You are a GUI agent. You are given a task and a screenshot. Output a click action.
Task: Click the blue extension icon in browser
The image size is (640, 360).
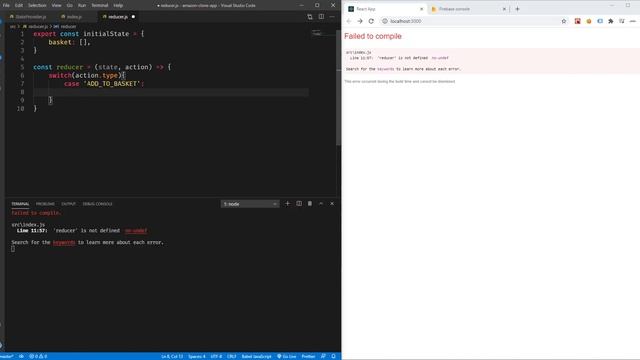pos(600,21)
